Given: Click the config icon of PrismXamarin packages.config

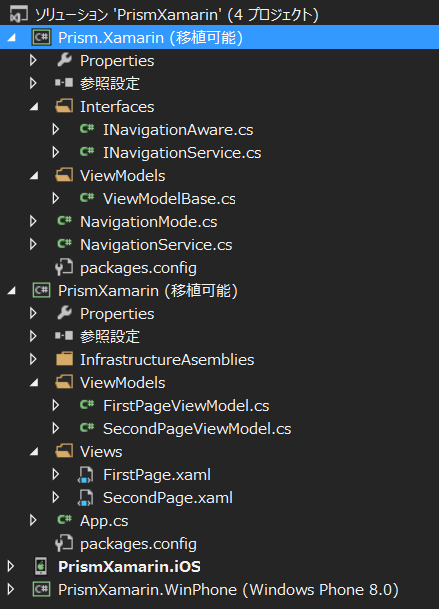Looking at the screenshot, I should (64, 543).
